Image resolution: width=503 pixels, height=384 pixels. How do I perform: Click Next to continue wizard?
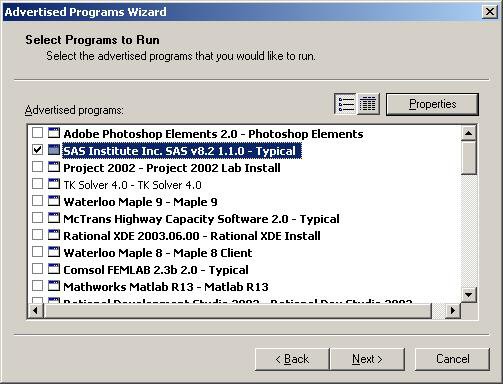367,359
